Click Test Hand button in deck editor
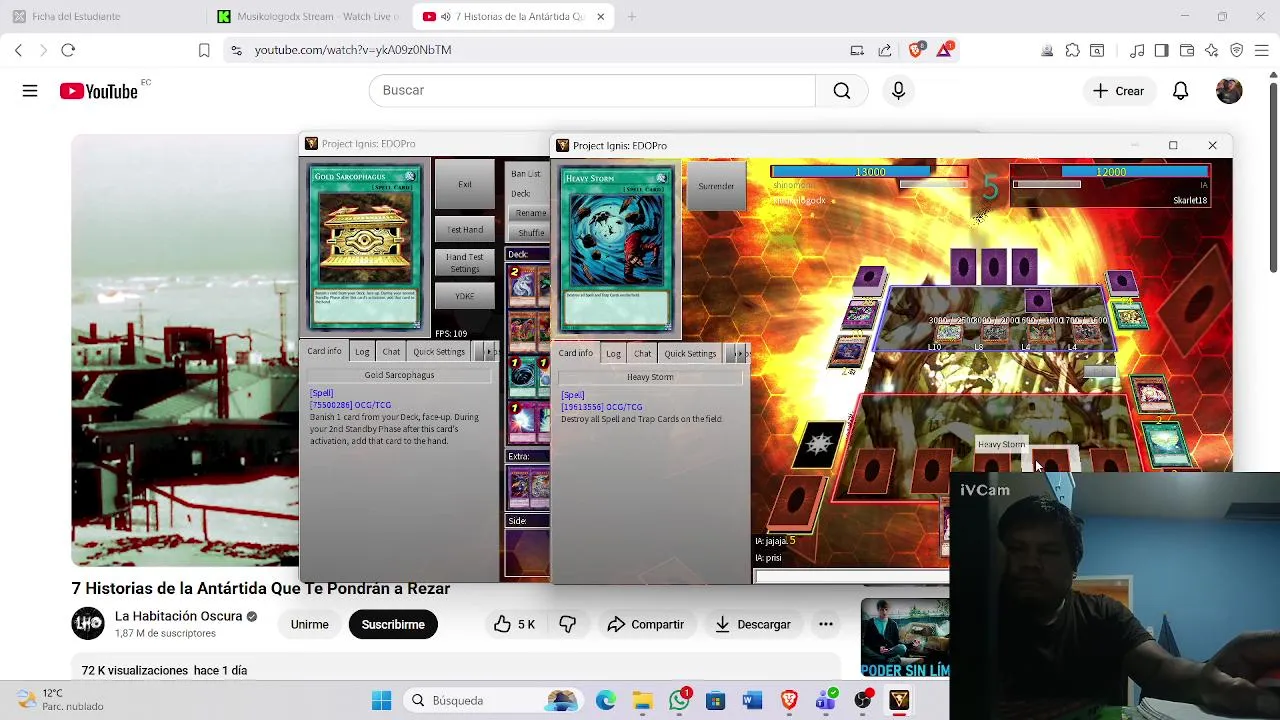The height and width of the screenshot is (720, 1280). (465, 230)
